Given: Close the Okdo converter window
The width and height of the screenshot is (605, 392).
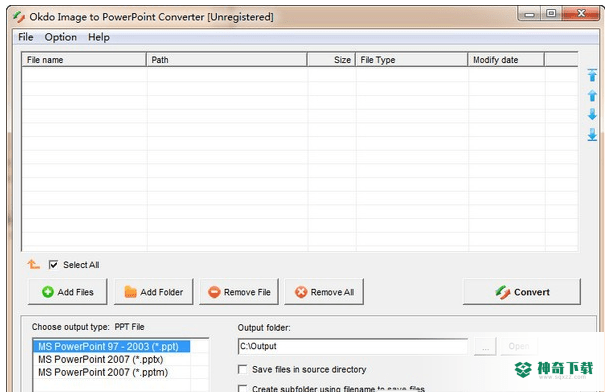Looking at the screenshot, I should point(581,14).
